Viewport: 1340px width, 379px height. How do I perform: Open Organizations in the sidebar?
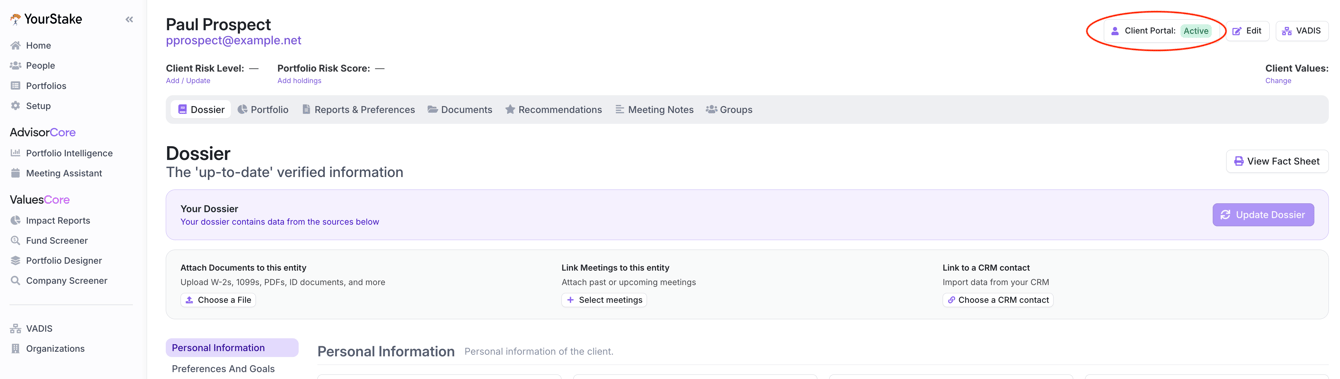coord(55,348)
